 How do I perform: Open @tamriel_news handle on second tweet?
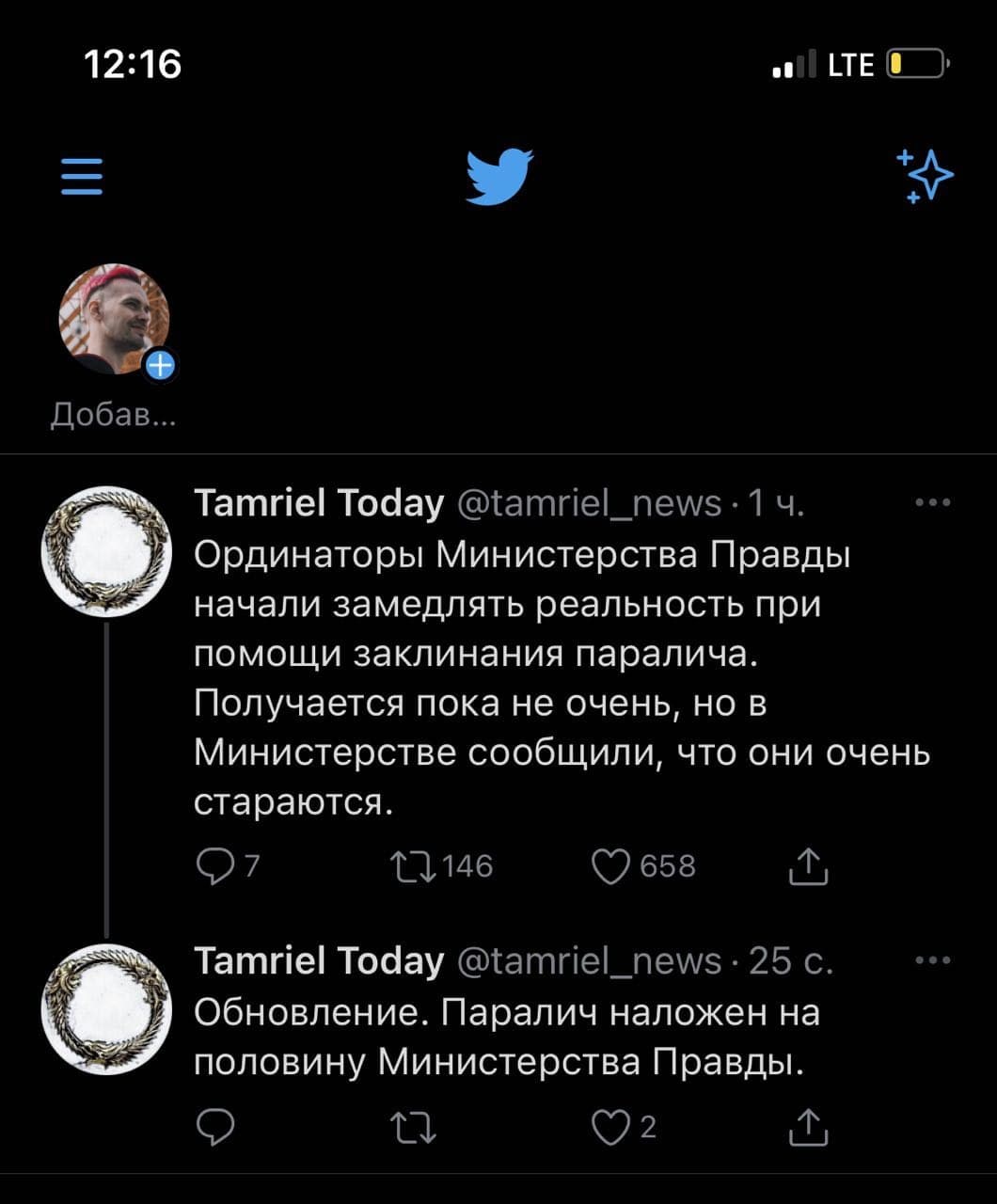coord(589,961)
